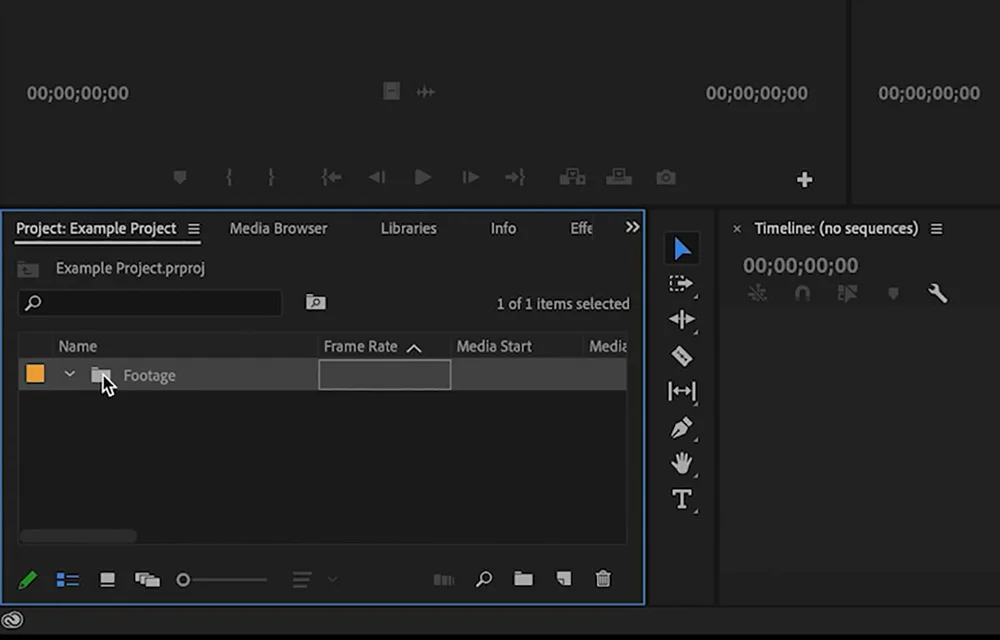Open the Button Editor plus icon
The width and height of the screenshot is (1000, 640).
coord(804,180)
